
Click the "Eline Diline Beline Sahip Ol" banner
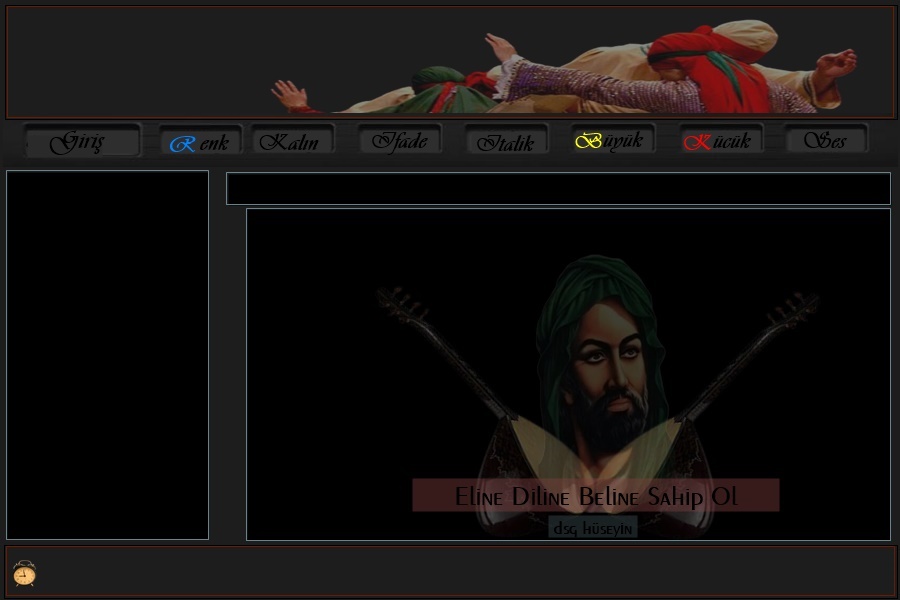point(595,496)
